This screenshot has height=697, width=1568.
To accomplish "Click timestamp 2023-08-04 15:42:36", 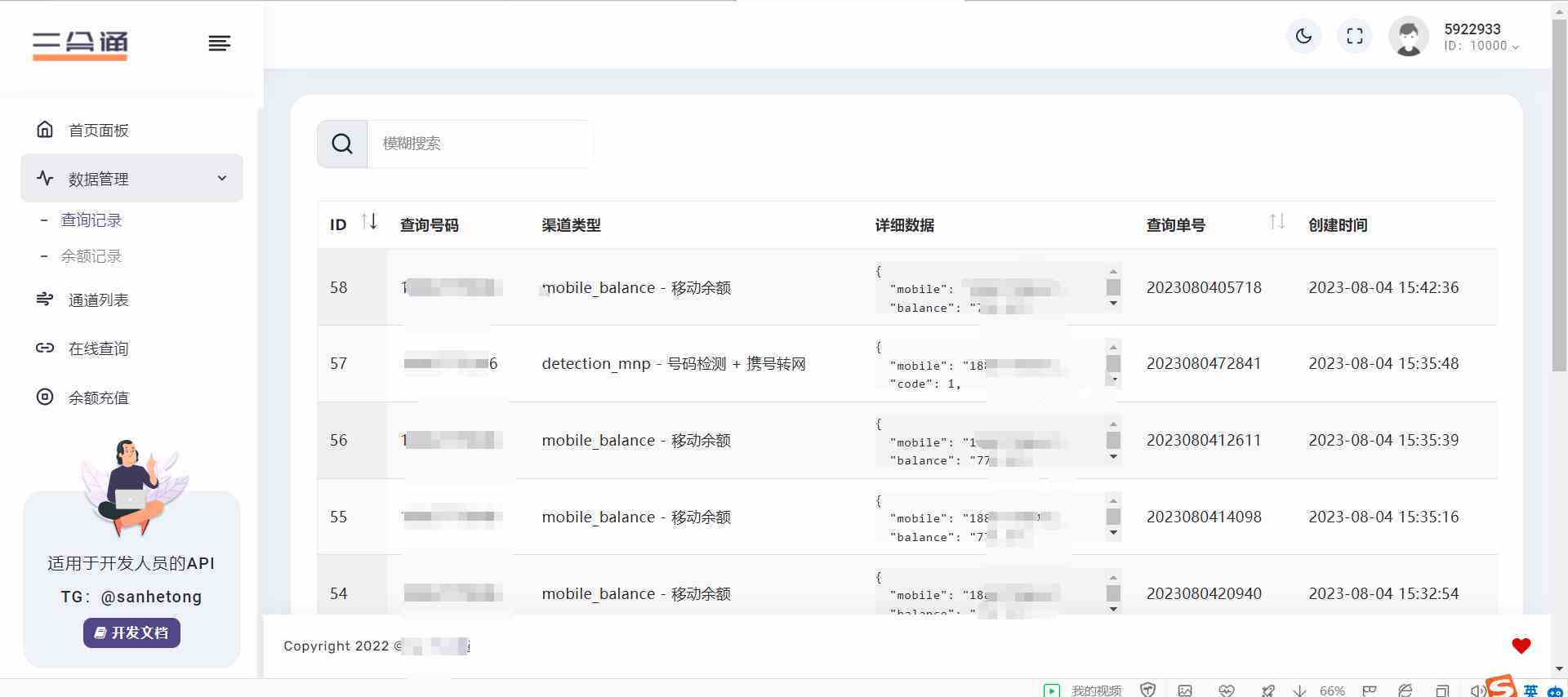I will (x=1383, y=287).
